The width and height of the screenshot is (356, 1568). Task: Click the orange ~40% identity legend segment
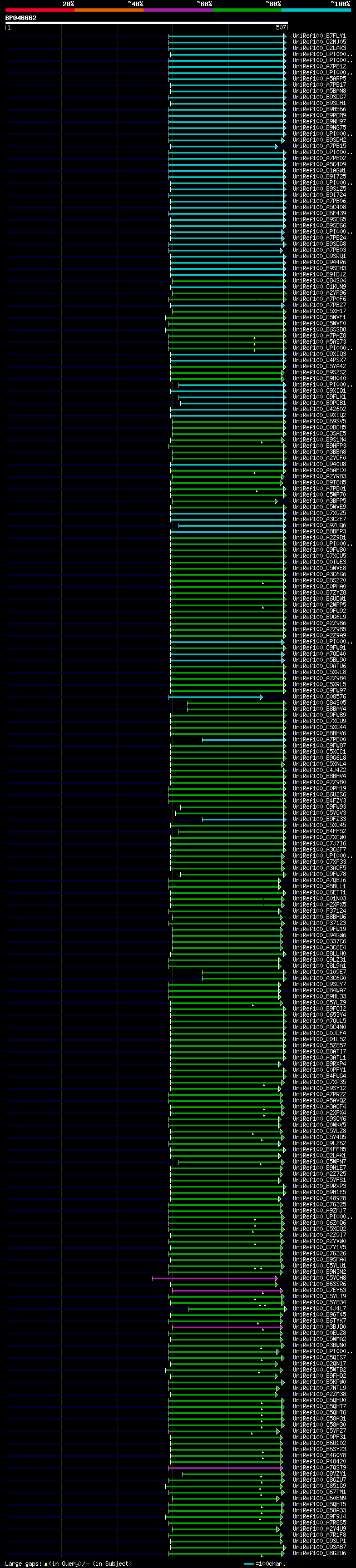[109, 10]
